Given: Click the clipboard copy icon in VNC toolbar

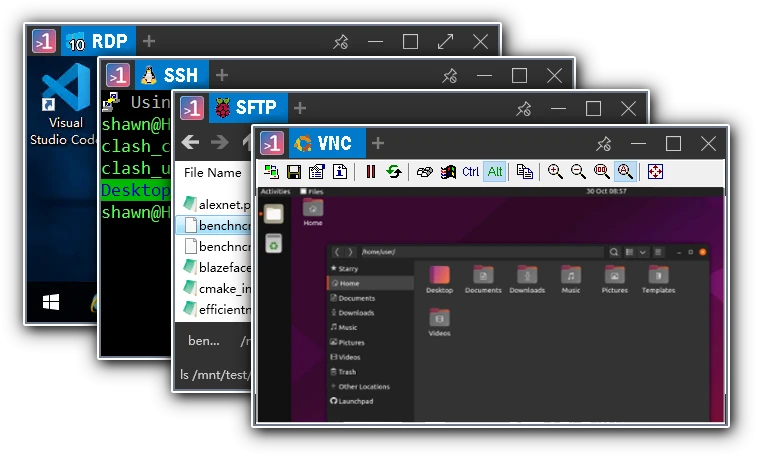Looking at the screenshot, I should (524, 171).
